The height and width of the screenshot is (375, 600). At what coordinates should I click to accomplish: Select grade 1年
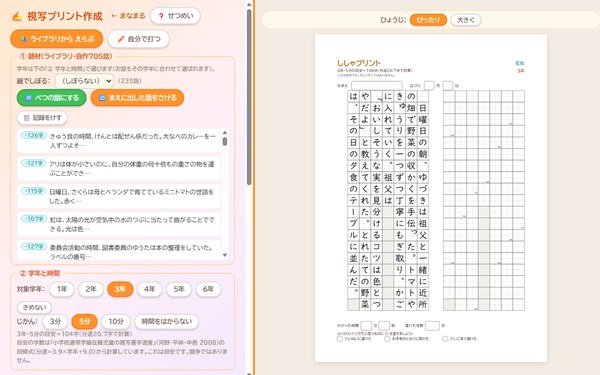pos(62,289)
